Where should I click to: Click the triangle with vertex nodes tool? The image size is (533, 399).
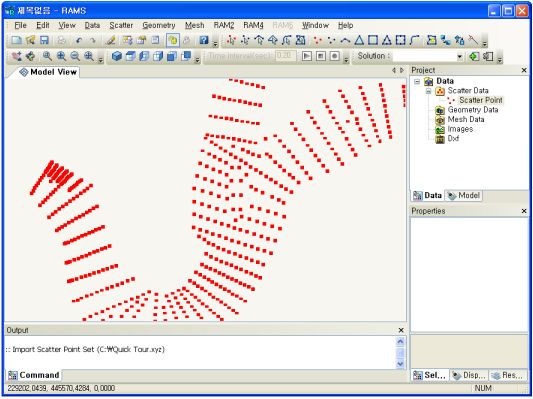[387, 40]
